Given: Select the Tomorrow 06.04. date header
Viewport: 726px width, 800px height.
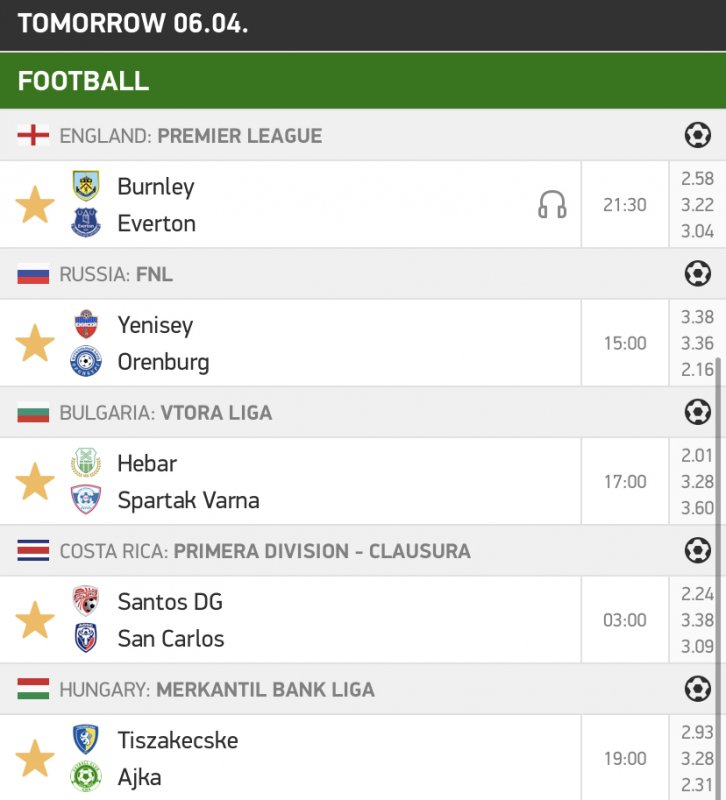Looking at the screenshot, I should click(x=133, y=24).
